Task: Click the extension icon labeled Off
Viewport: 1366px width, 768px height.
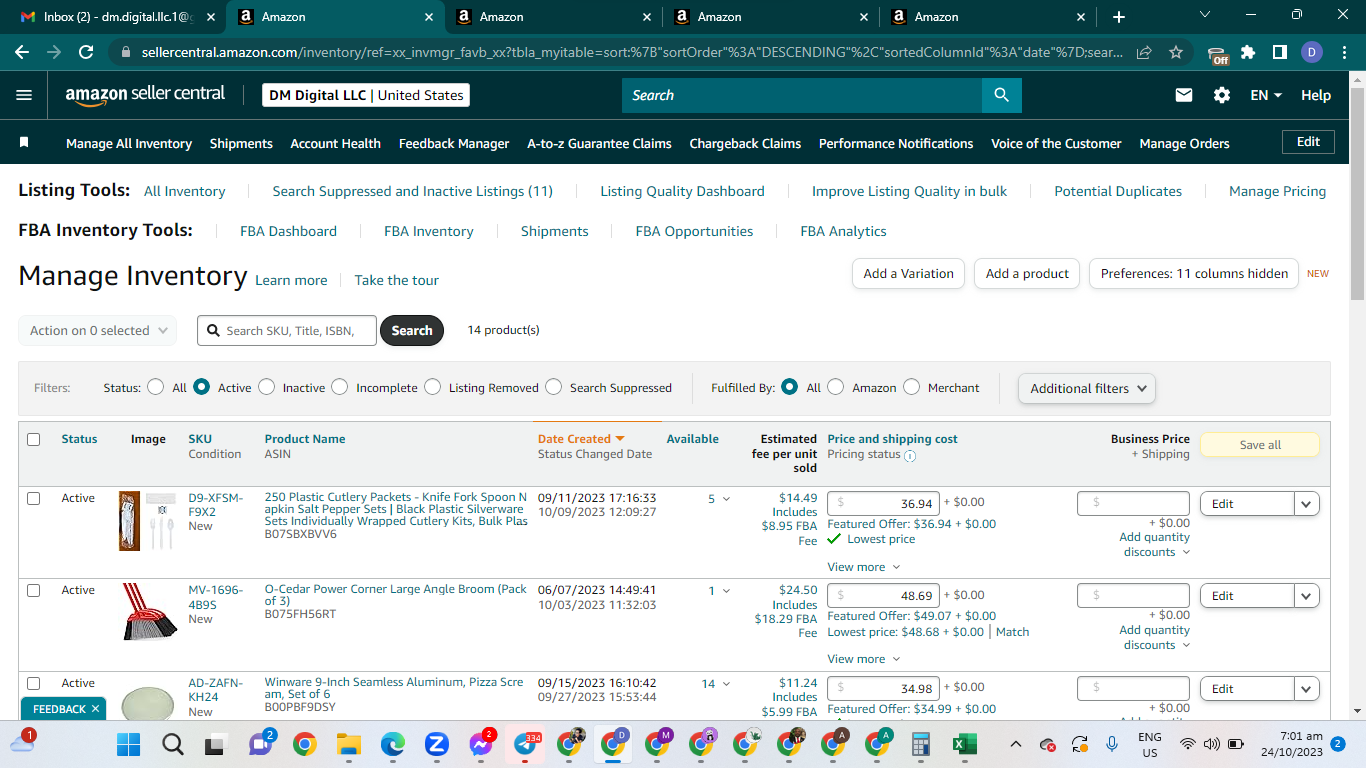Action: (1217, 54)
